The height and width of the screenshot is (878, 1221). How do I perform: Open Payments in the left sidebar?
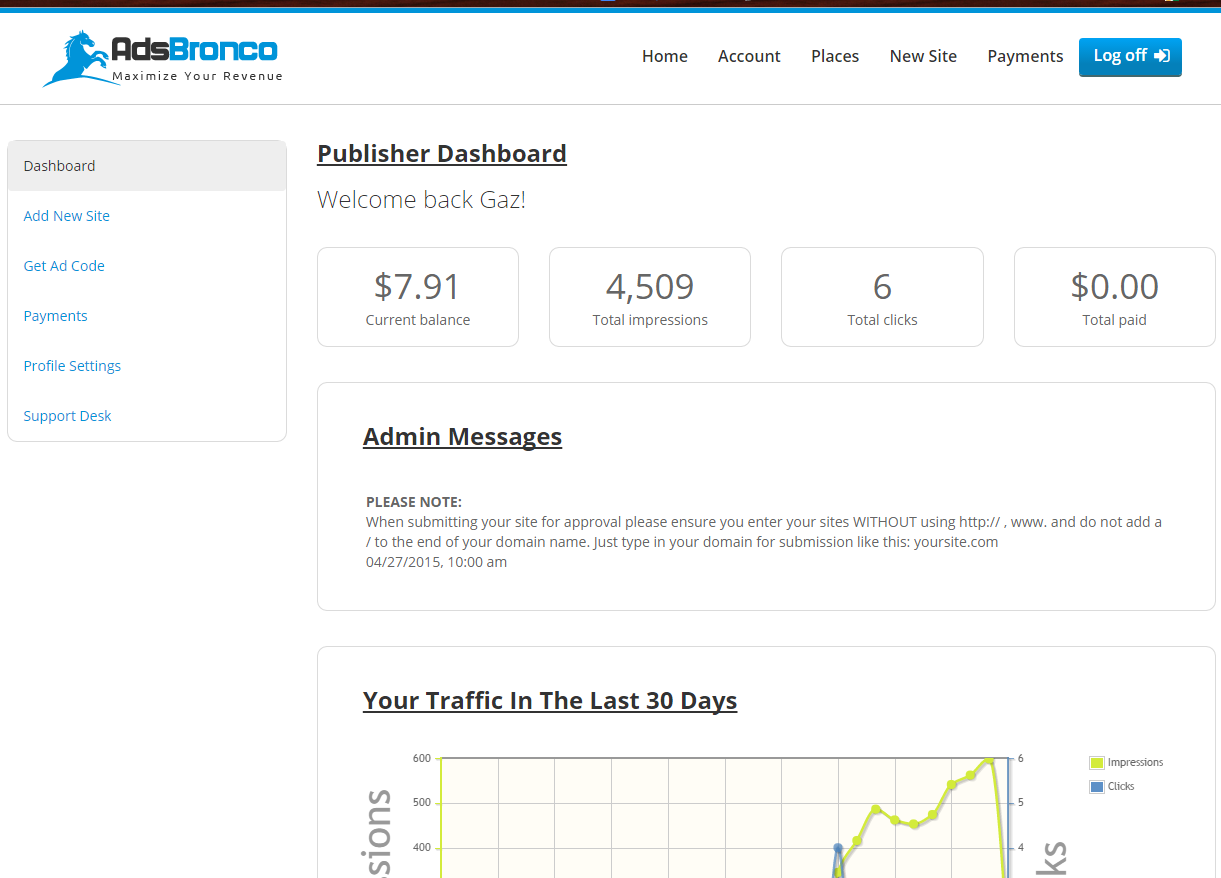[56, 316]
